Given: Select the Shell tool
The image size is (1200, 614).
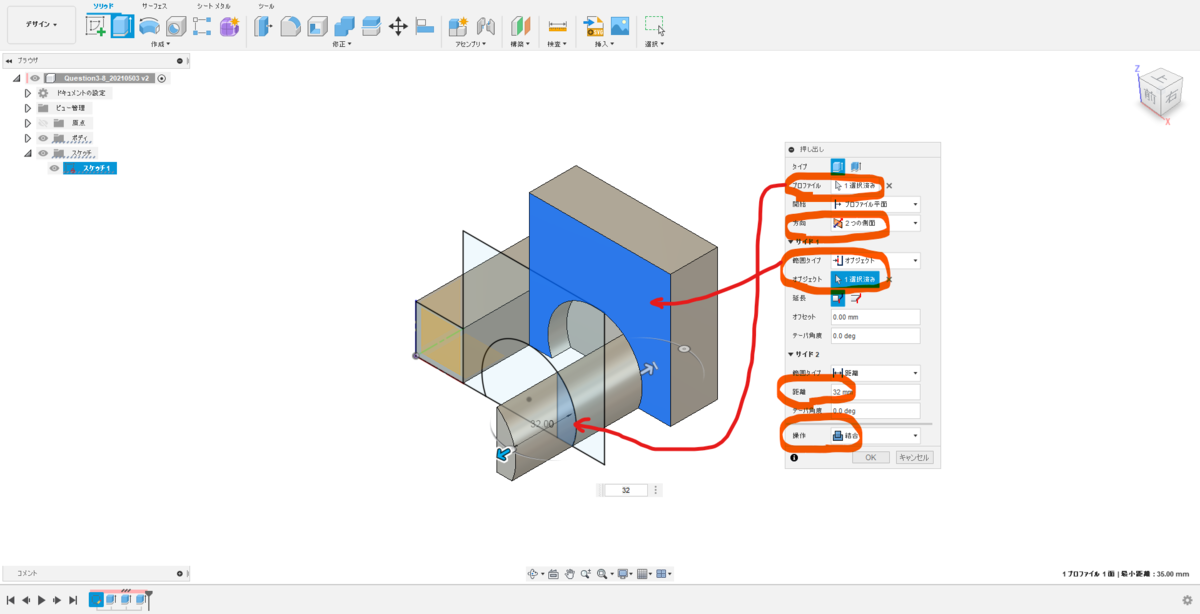Looking at the screenshot, I should point(317,26).
